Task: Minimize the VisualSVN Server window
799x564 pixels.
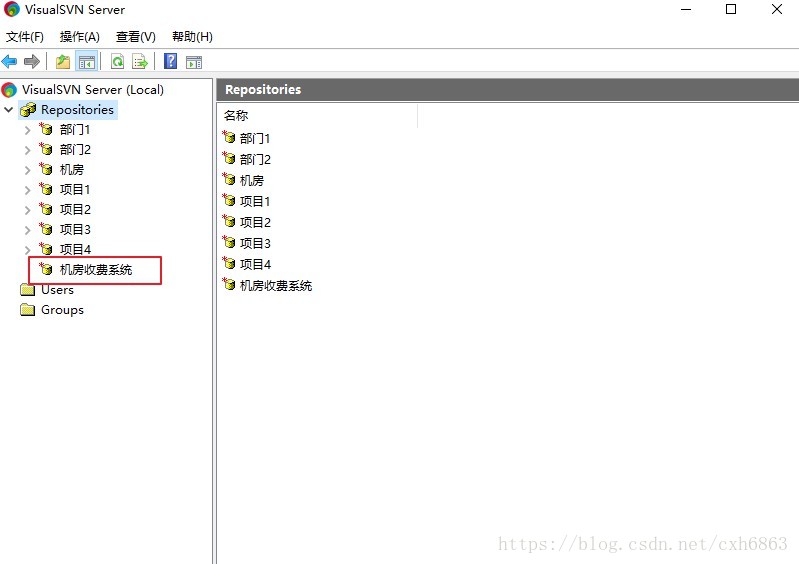Action: click(686, 9)
